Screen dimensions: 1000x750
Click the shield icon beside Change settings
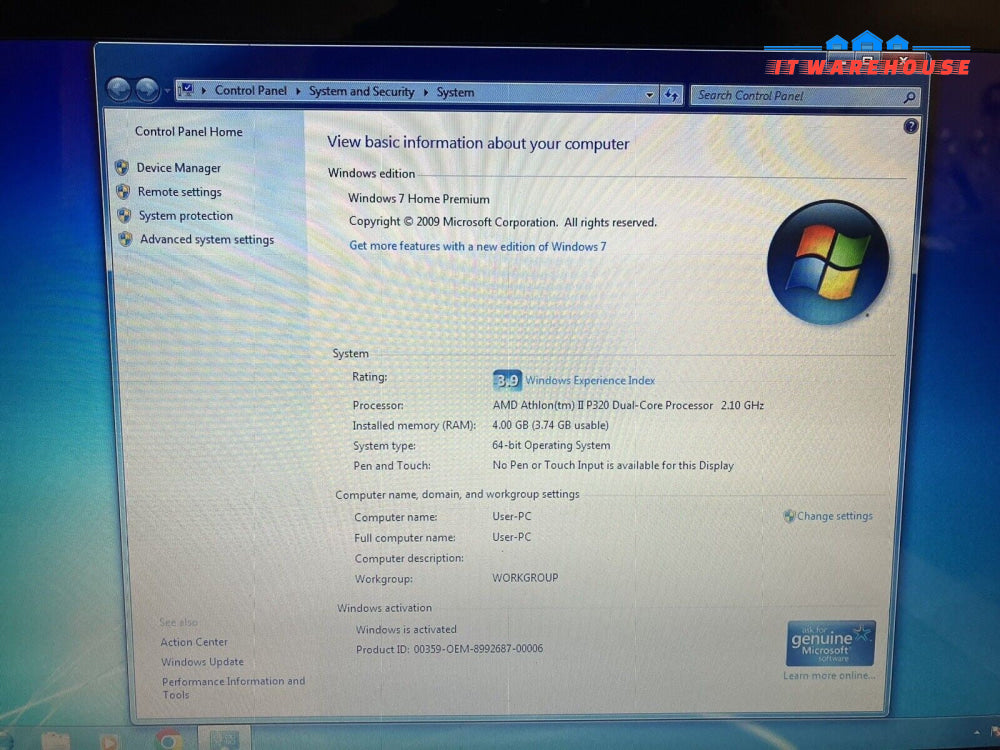tap(789, 516)
